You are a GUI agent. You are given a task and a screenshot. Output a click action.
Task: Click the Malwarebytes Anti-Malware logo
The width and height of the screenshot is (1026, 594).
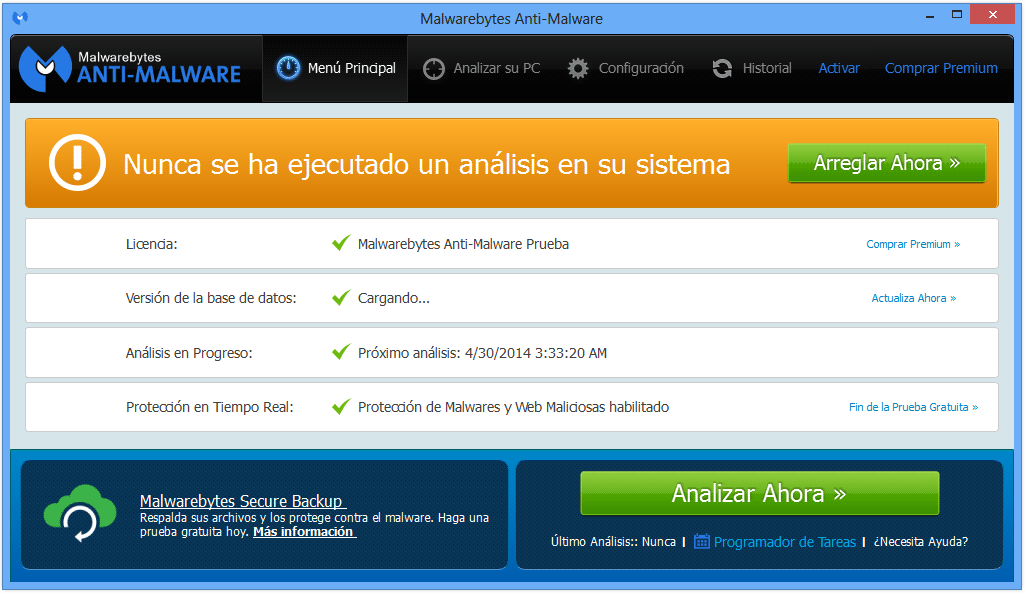coord(130,68)
